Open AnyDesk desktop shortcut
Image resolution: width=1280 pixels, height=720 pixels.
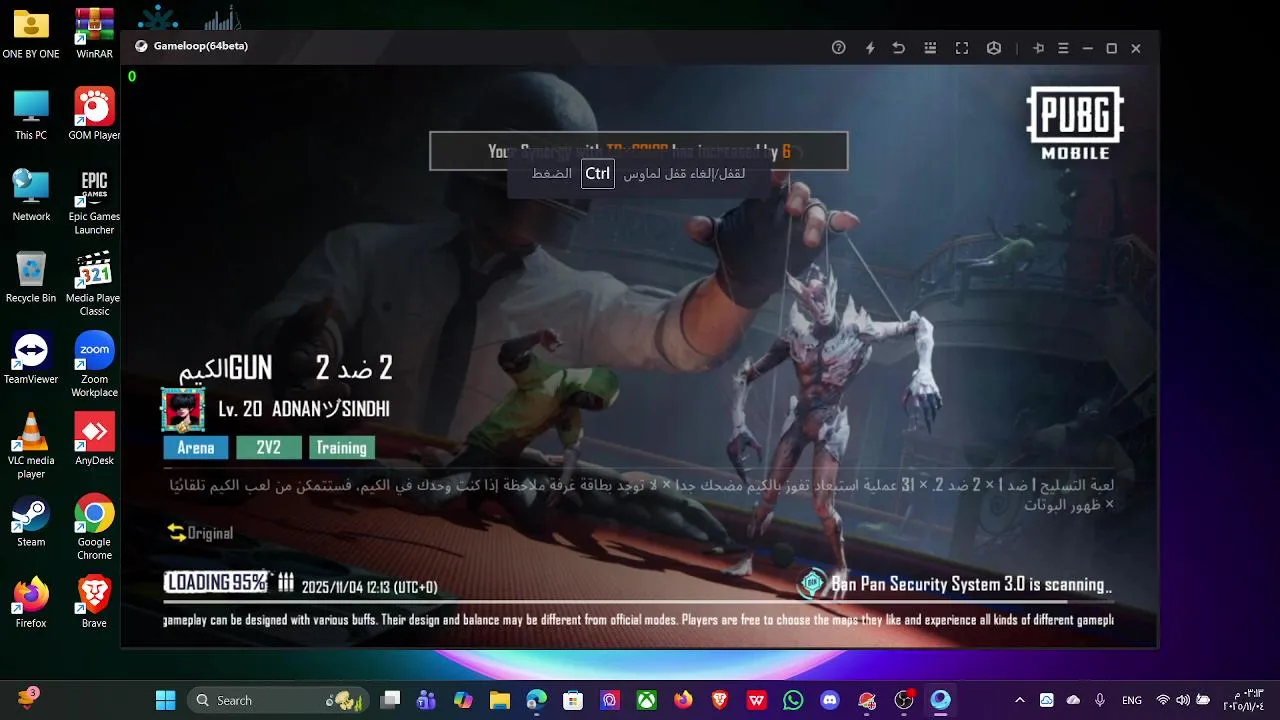[x=94, y=440]
